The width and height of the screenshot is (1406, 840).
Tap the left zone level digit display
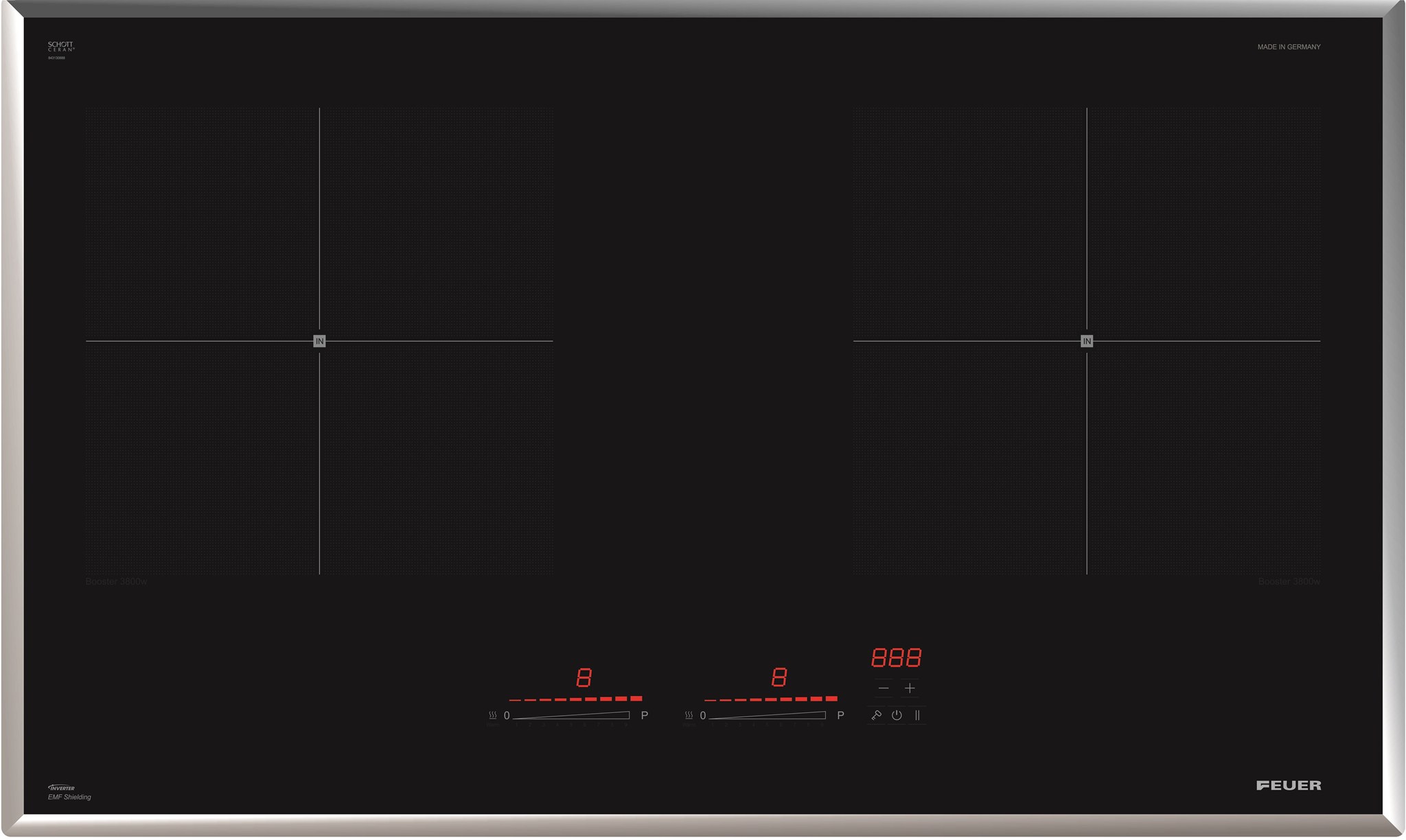[584, 678]
